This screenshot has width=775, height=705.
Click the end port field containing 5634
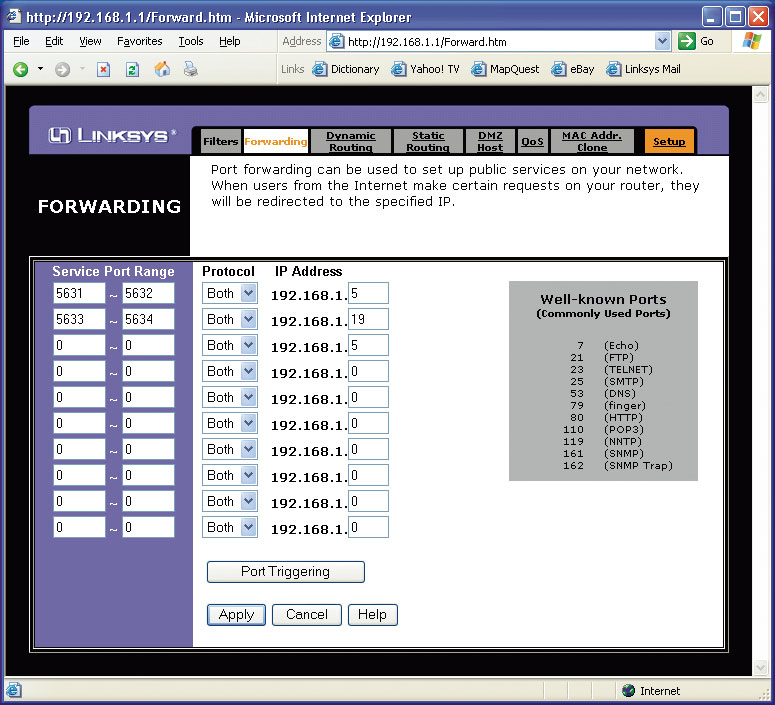tap(148, 319)
